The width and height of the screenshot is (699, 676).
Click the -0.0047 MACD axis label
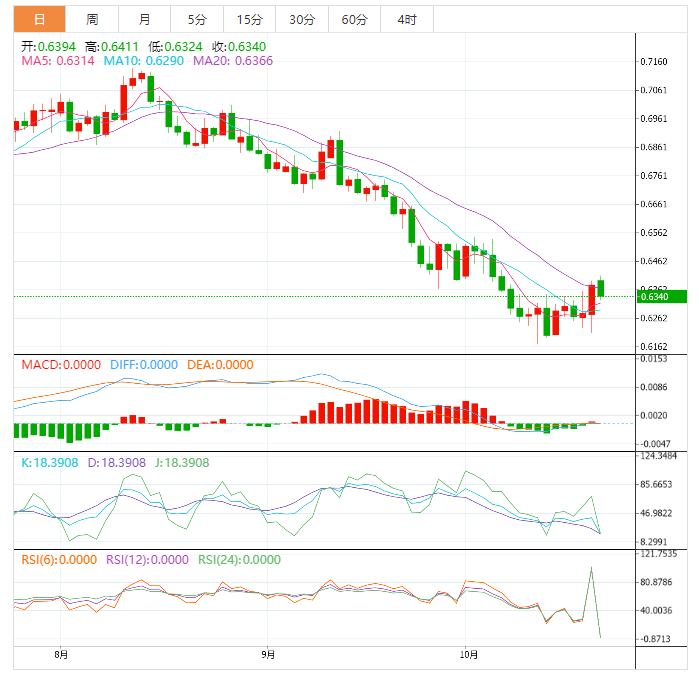[x=655, y=444]
